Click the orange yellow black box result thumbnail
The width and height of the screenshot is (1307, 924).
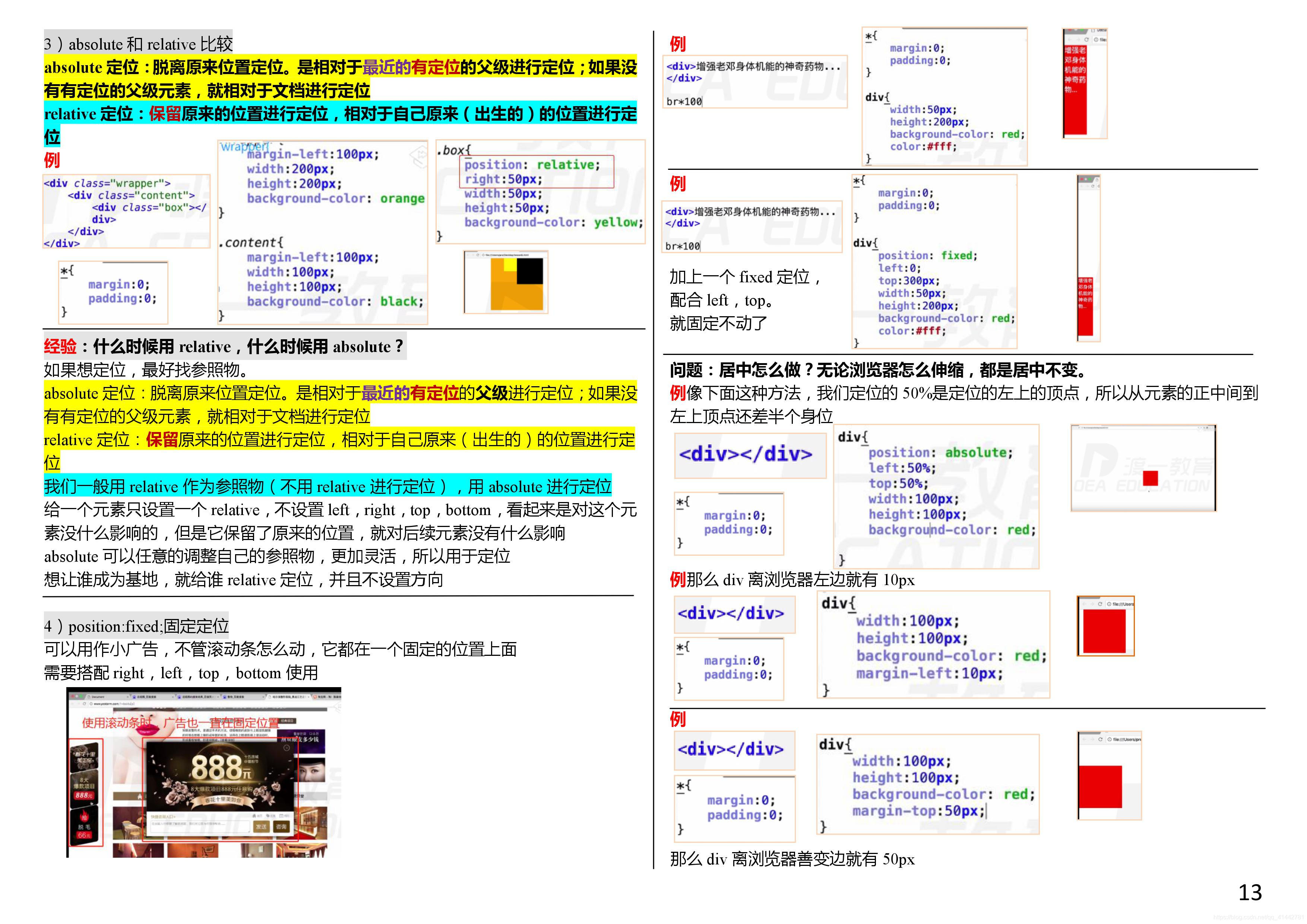[506, 283]
